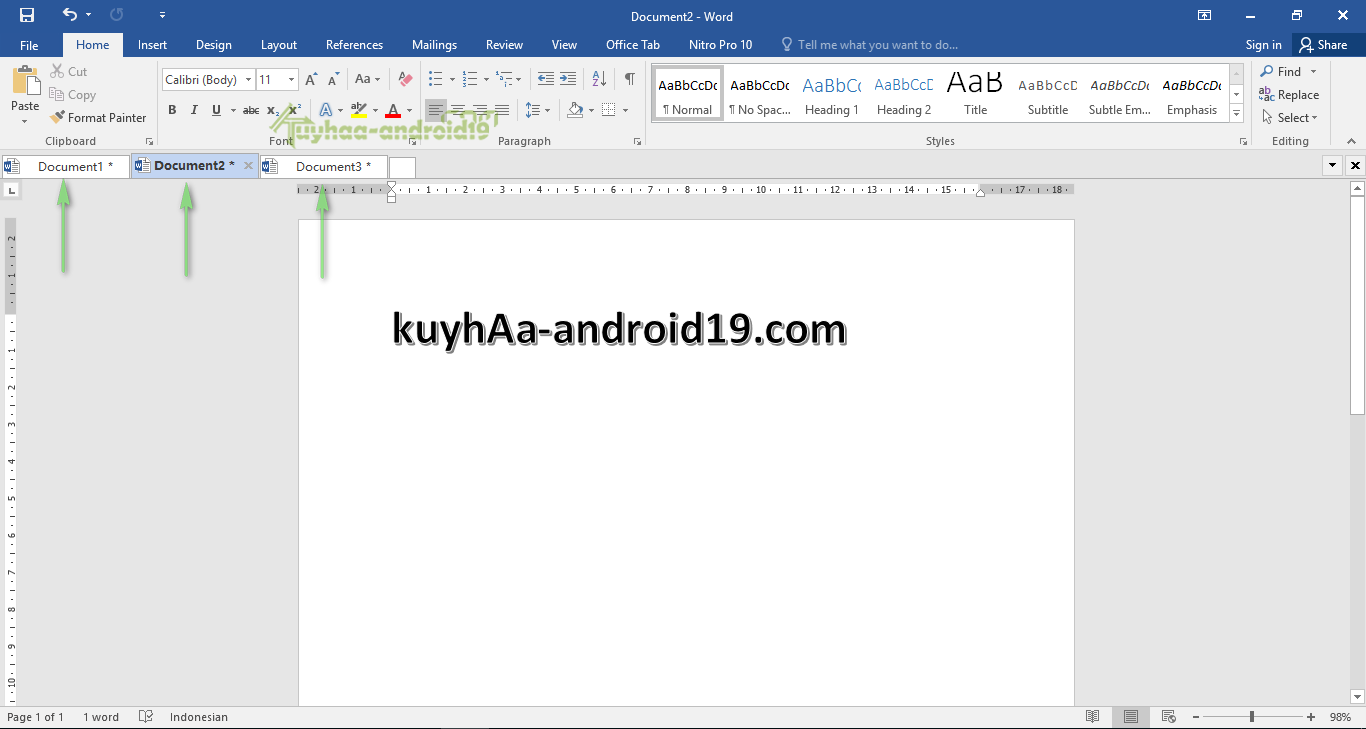The width and height of the screenshot is (1366, 729).
Task: Expand the Styles gallery More button
Action: pos(1237,113)
